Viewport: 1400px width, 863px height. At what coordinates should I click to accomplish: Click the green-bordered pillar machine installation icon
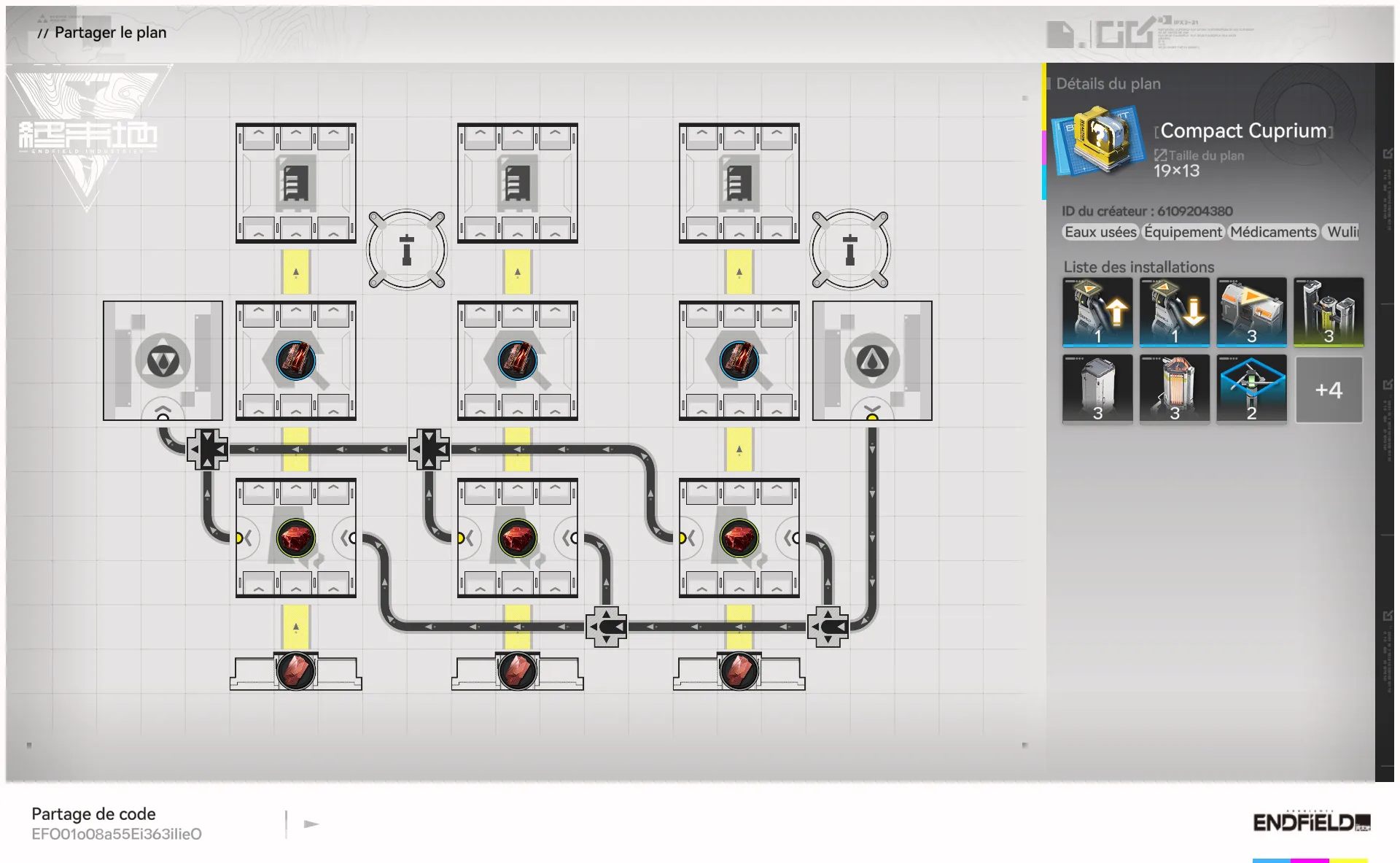[x=1328, y=311]
